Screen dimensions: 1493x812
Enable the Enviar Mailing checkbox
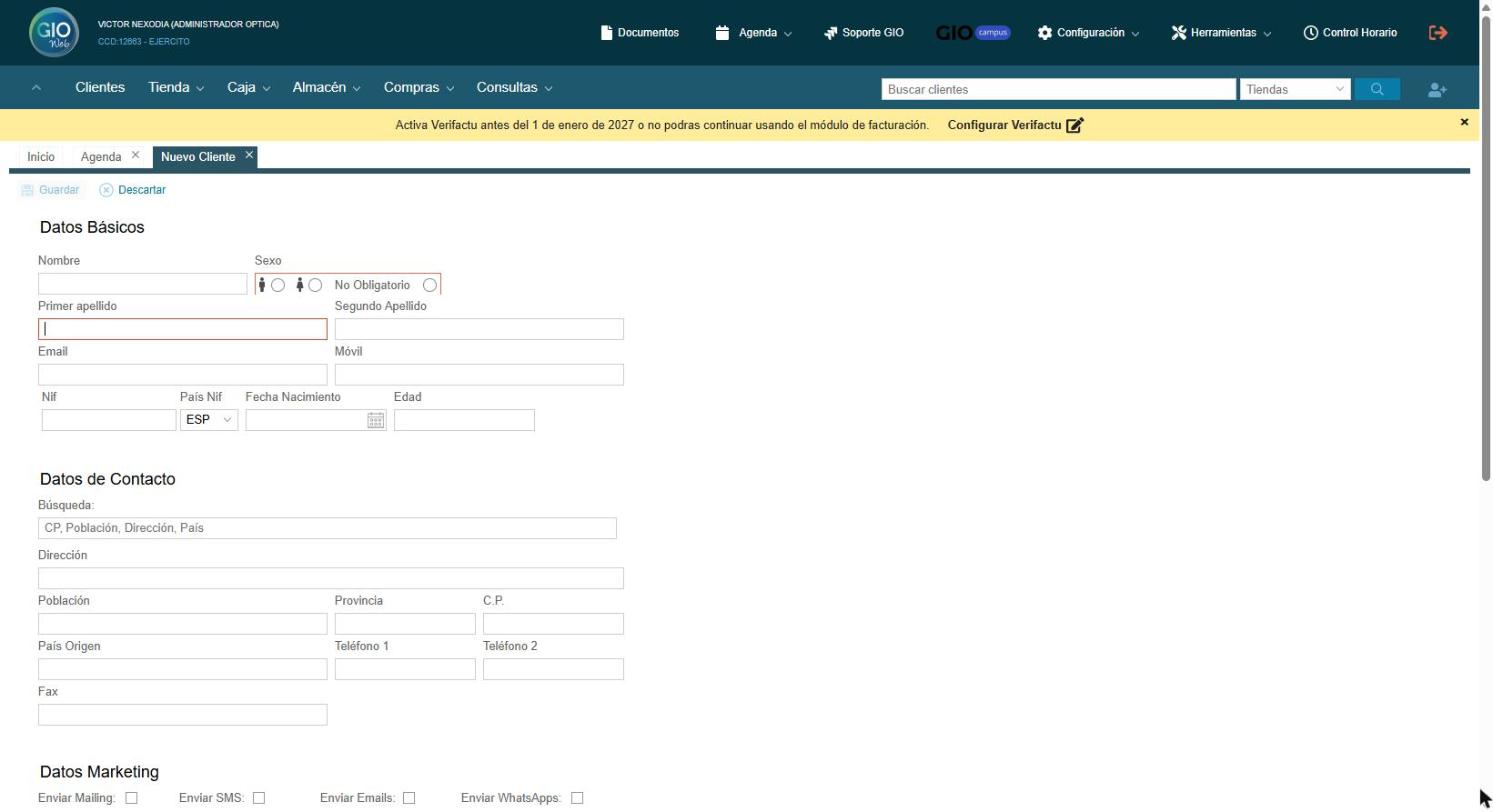pyautogui.click(x=131, y=798)
